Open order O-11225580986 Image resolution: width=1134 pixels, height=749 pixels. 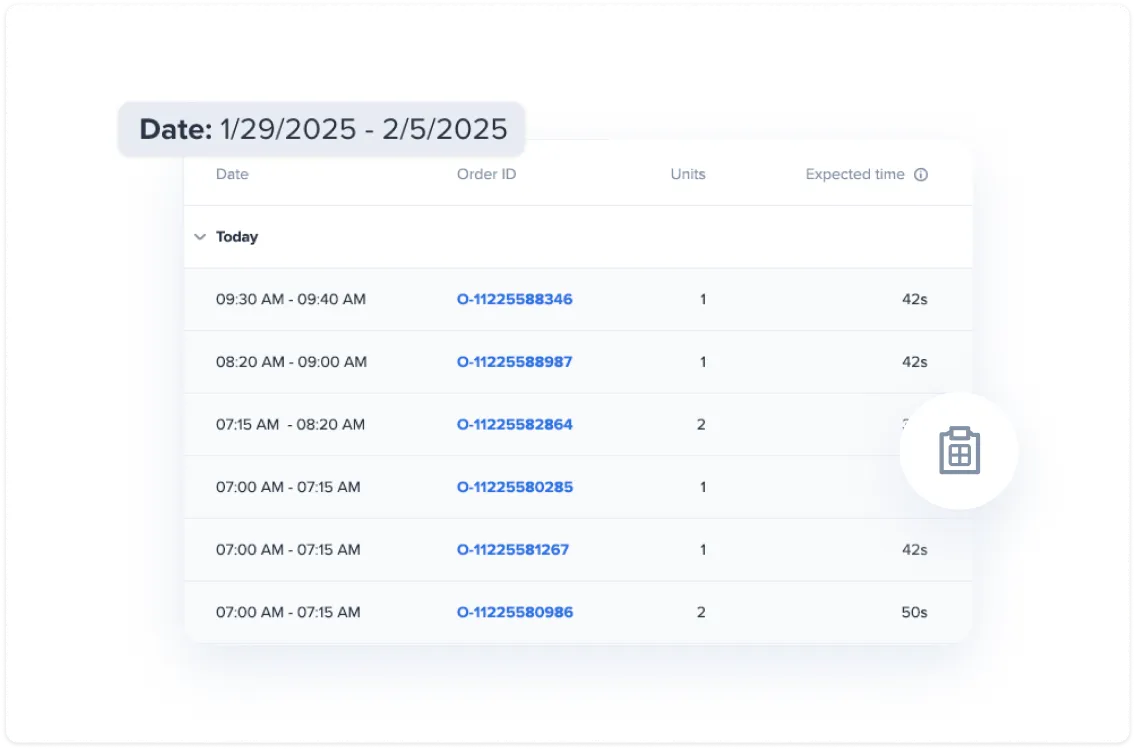tap(514, 611)
